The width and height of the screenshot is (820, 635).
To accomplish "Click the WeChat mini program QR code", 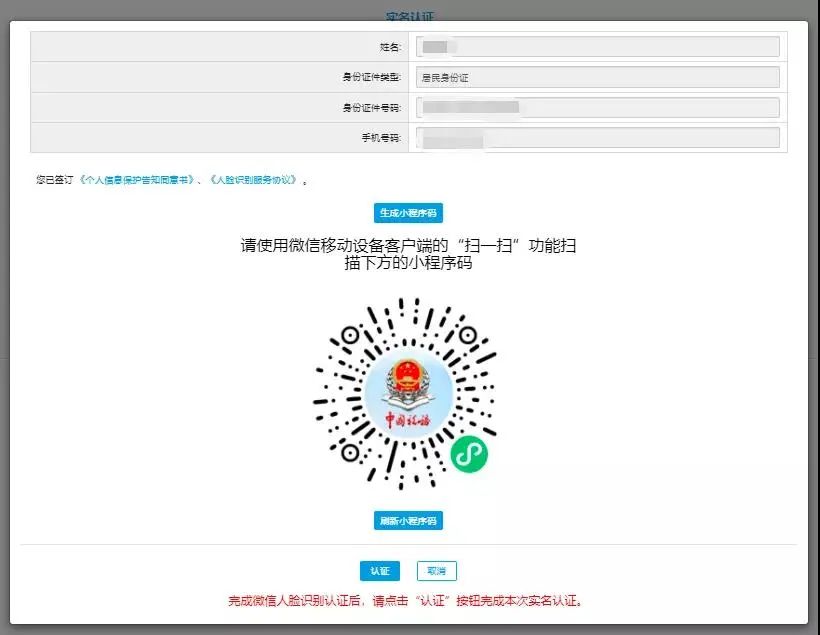I will pos(405,393).
